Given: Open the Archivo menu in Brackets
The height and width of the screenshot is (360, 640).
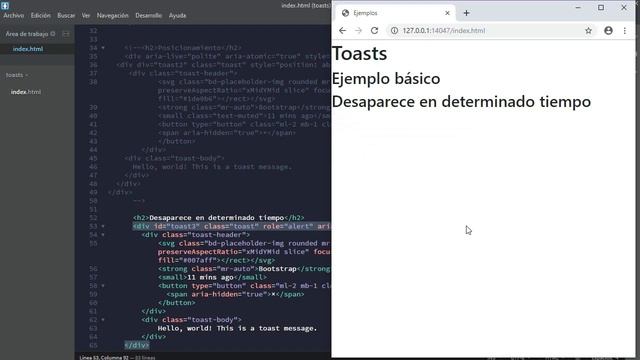Looking at the screenshot, I should pos(14,16).
